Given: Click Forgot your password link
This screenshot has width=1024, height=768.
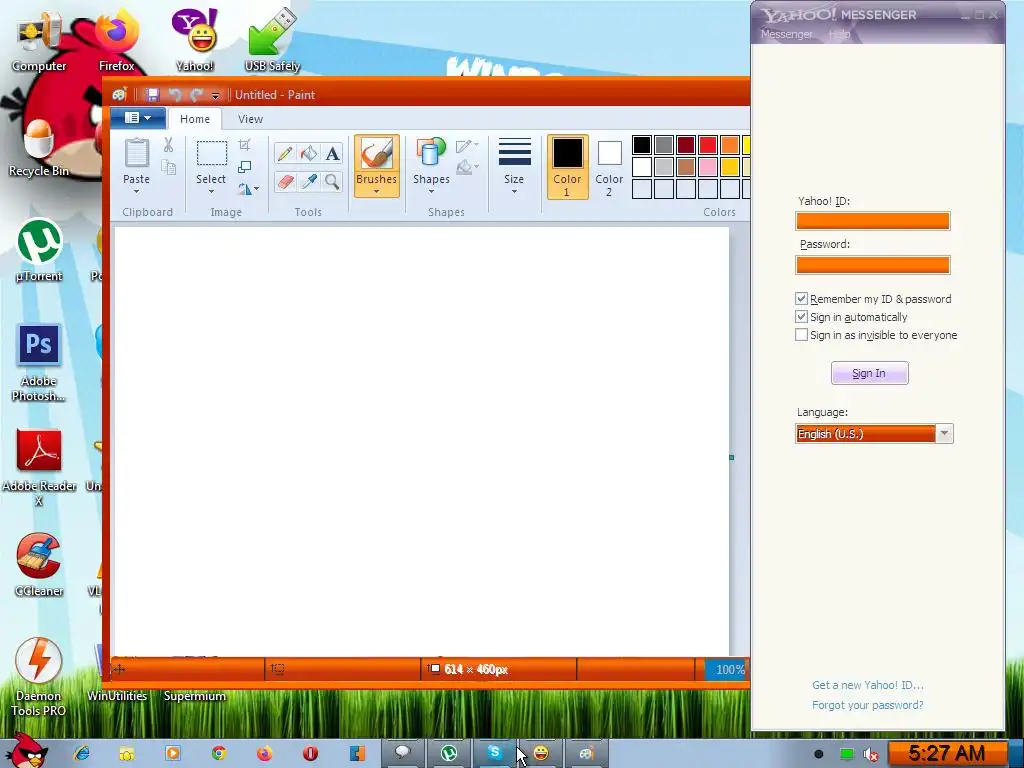Looking at the screenshot, I should [x=867, y=705].
